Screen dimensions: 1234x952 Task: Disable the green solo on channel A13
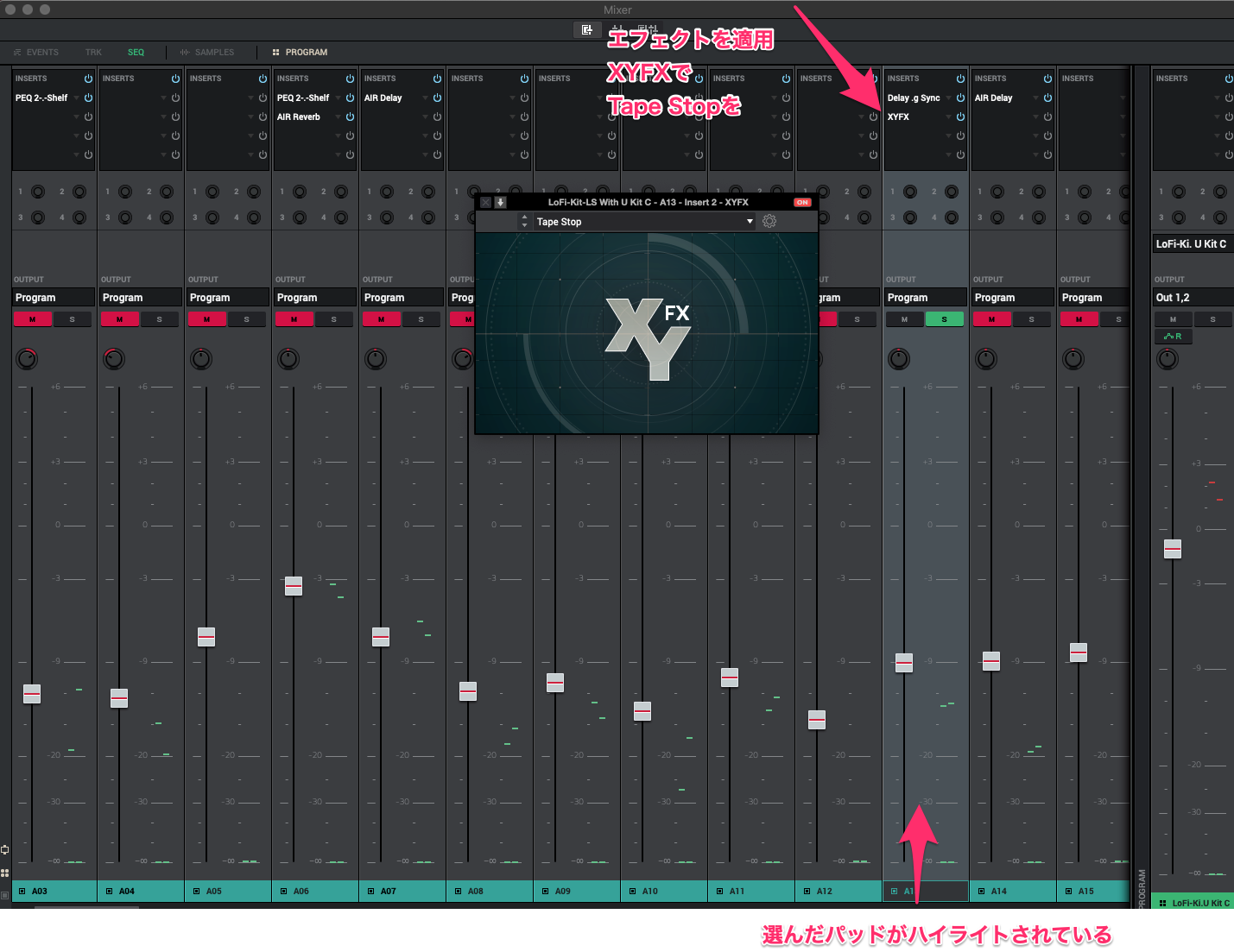[x=945, y=319]
